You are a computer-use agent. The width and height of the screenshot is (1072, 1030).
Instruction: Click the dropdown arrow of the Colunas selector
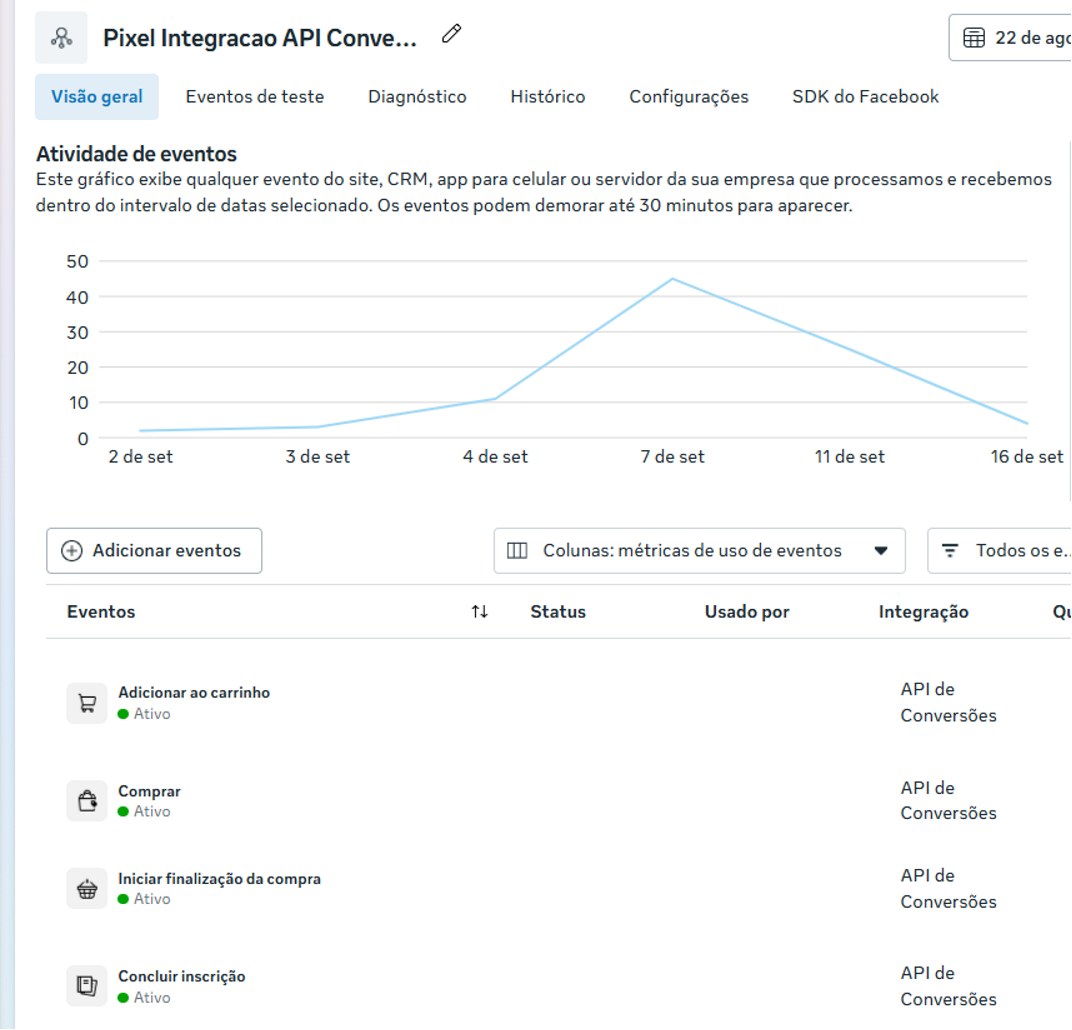coord(881,550)
